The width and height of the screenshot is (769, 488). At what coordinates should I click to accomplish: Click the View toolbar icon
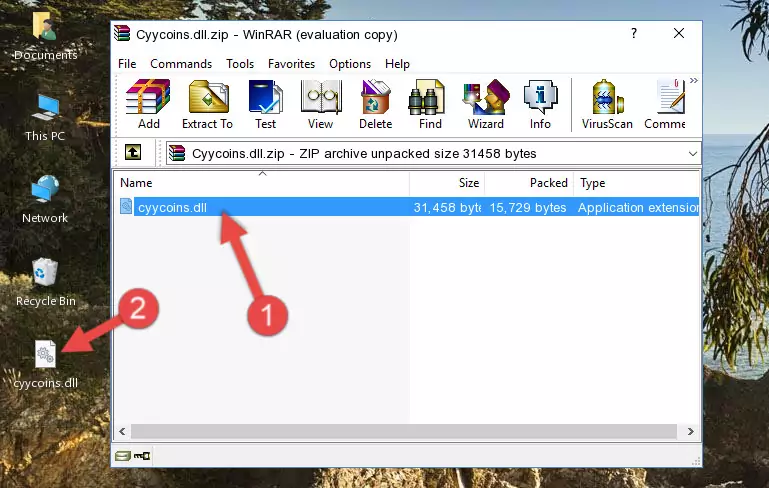321,104
